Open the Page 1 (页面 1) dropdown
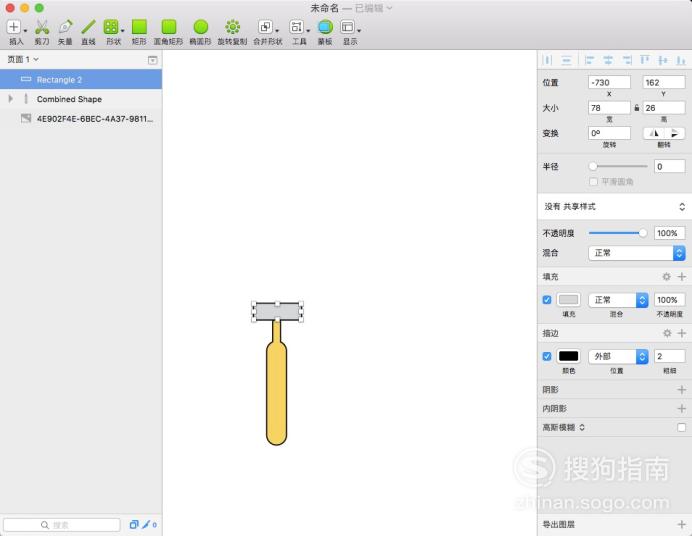The height and width of the screenshot is (536, 692). tap(23, 59)
